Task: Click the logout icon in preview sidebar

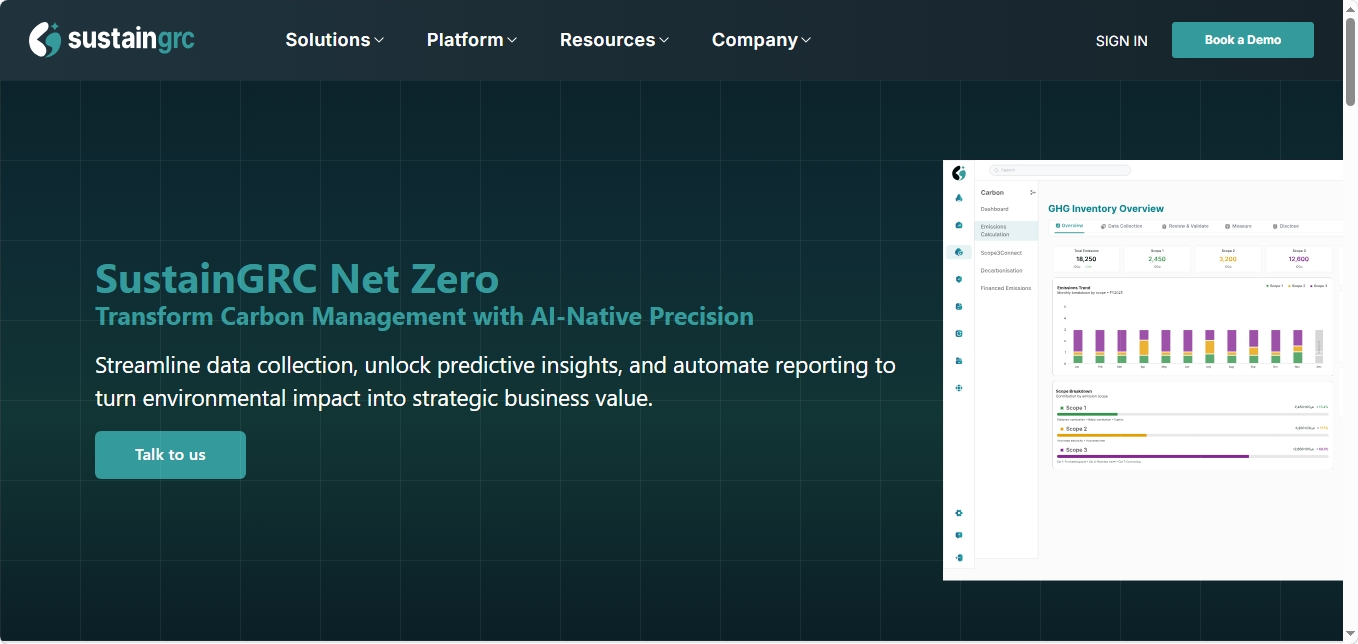Action: pyautogui.click(x=959, y=558)
